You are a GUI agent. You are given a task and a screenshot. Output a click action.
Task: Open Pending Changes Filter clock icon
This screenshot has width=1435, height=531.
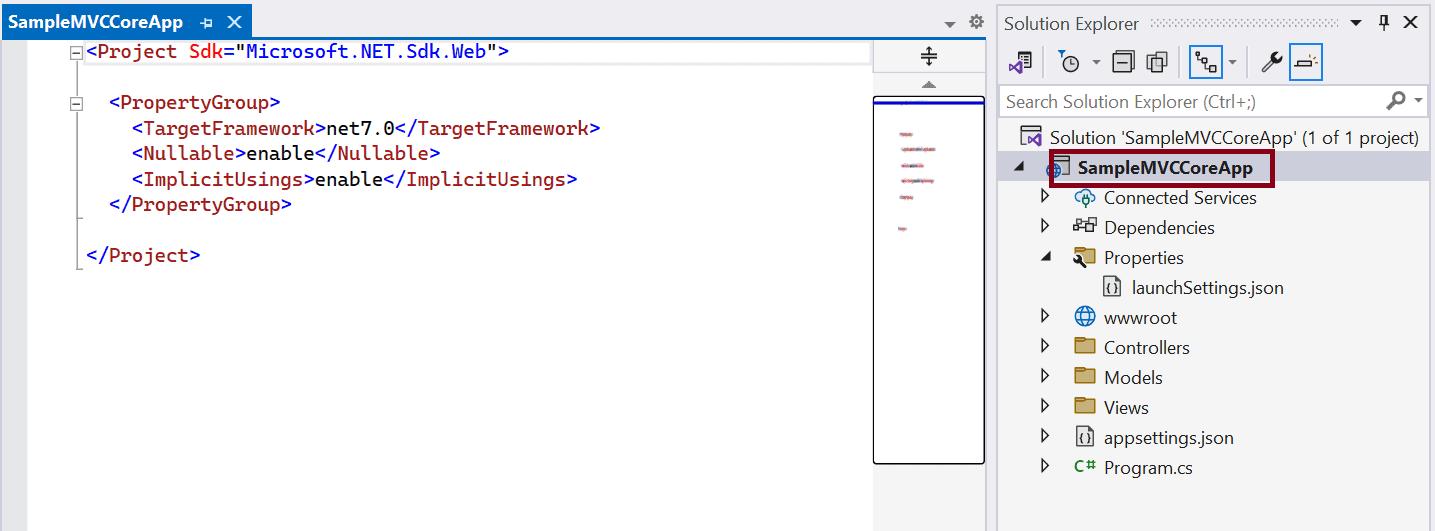point(1070,63)
